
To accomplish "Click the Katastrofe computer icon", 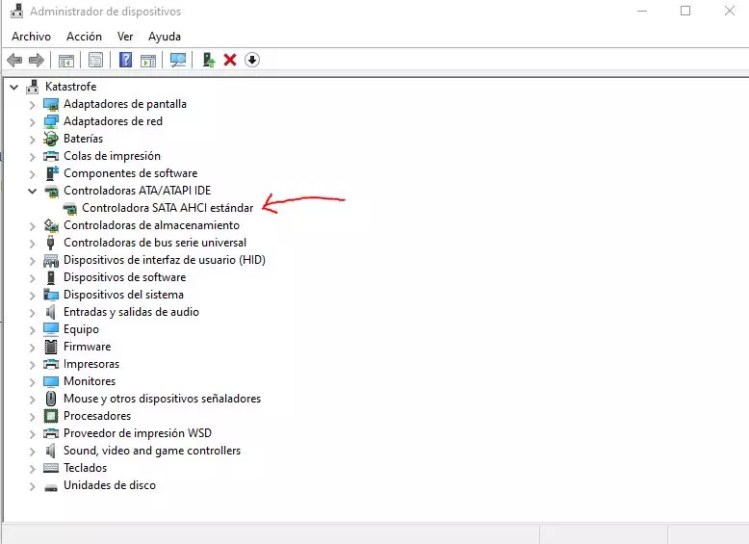I will point(32,86).
